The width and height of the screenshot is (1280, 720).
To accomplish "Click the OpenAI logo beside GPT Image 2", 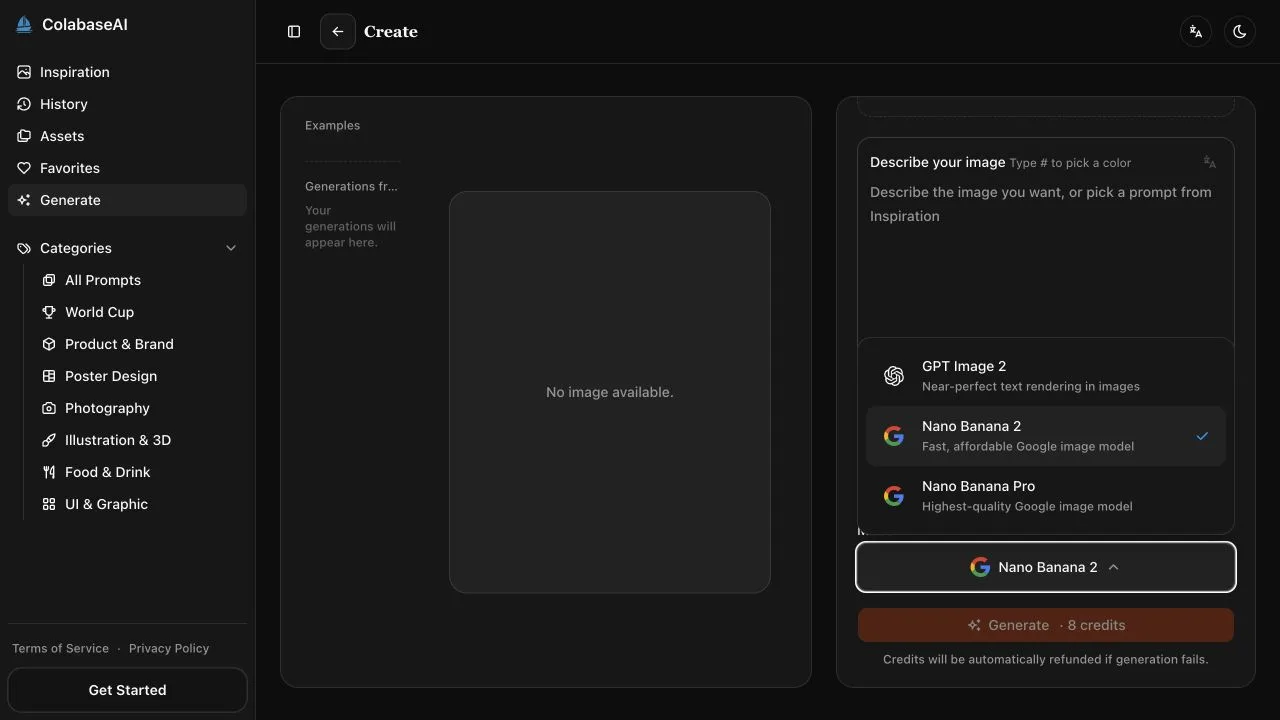I will coord(894,376).
